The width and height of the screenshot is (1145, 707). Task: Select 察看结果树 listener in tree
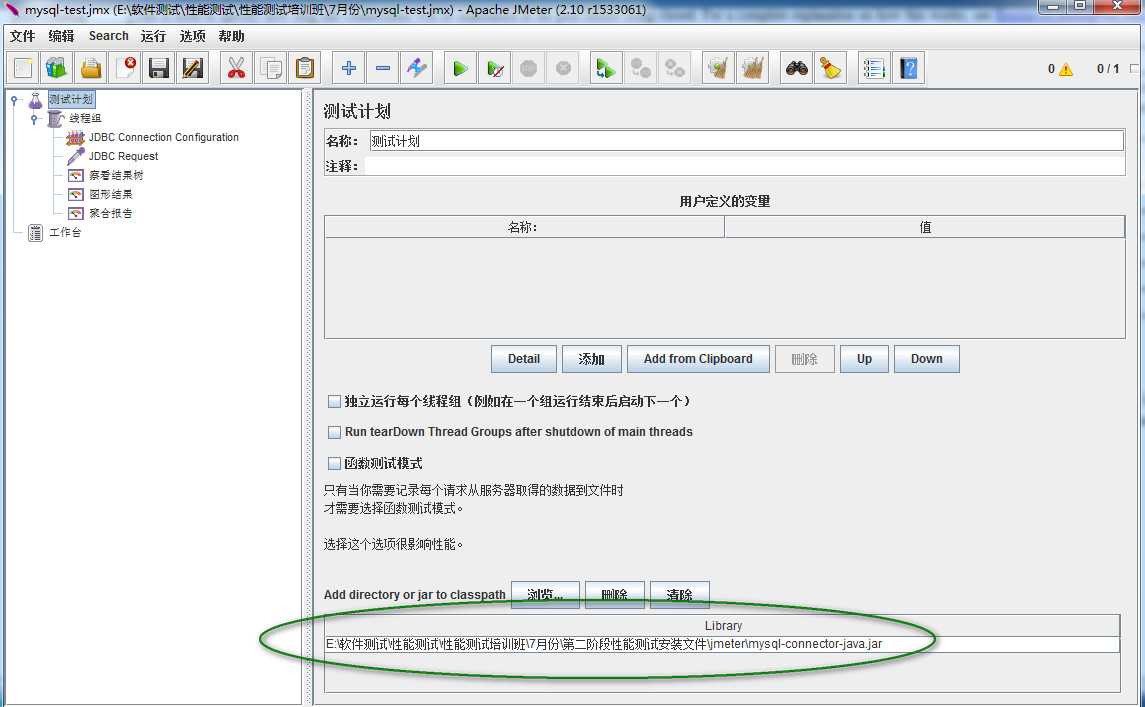click(116, 175)
